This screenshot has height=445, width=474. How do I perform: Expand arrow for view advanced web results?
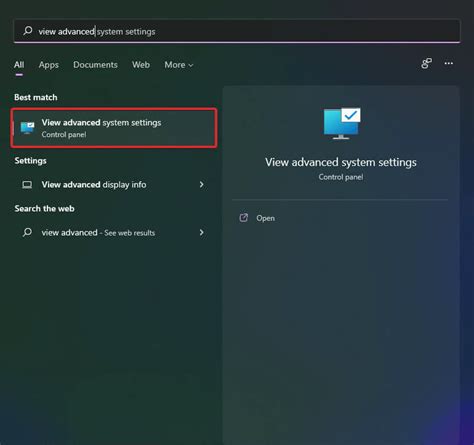(201, 232)
